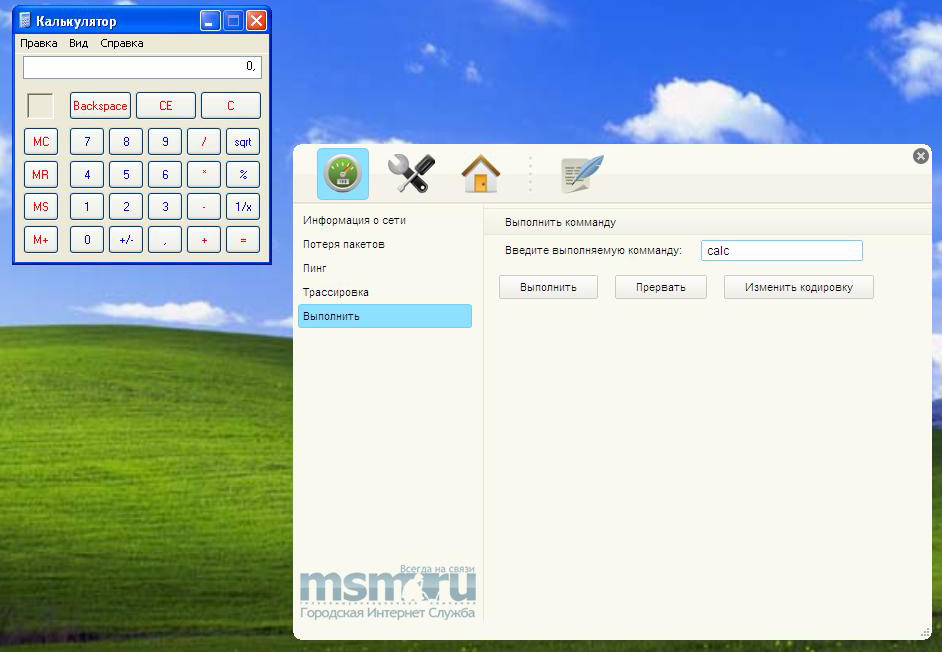
Task: Click the Изменить кодировку button
Action: click(x=799, y=287)
